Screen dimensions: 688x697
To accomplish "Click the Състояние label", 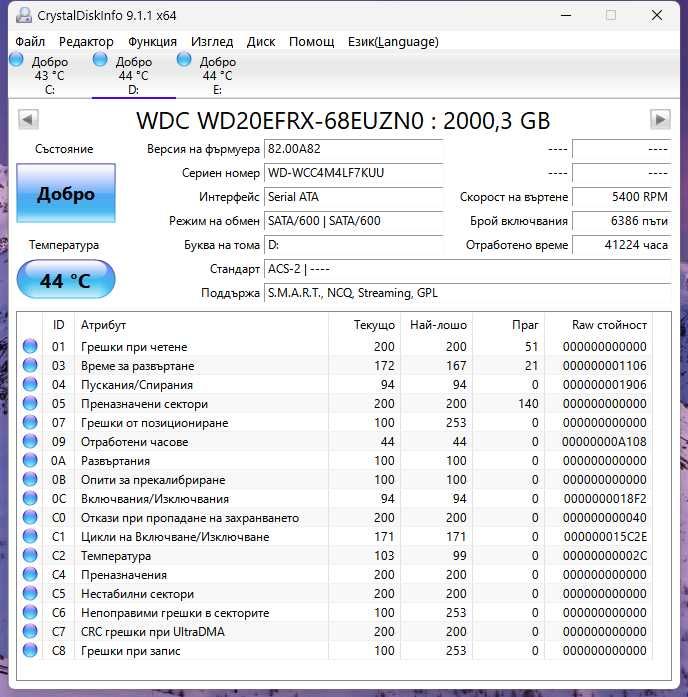I will 64,149.
